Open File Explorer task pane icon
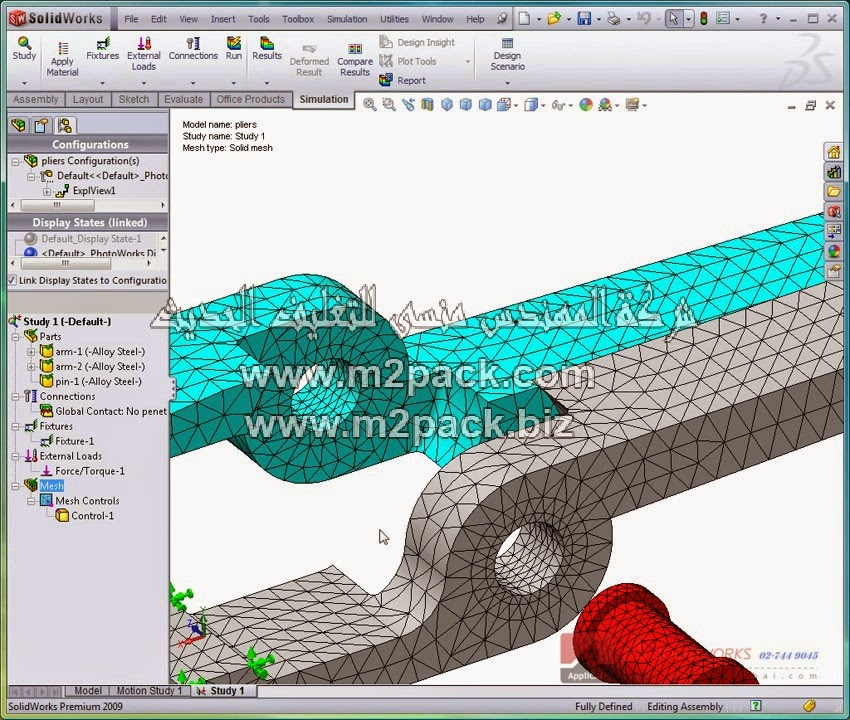Viewport: 850px width, 720px height. point(834,192)
